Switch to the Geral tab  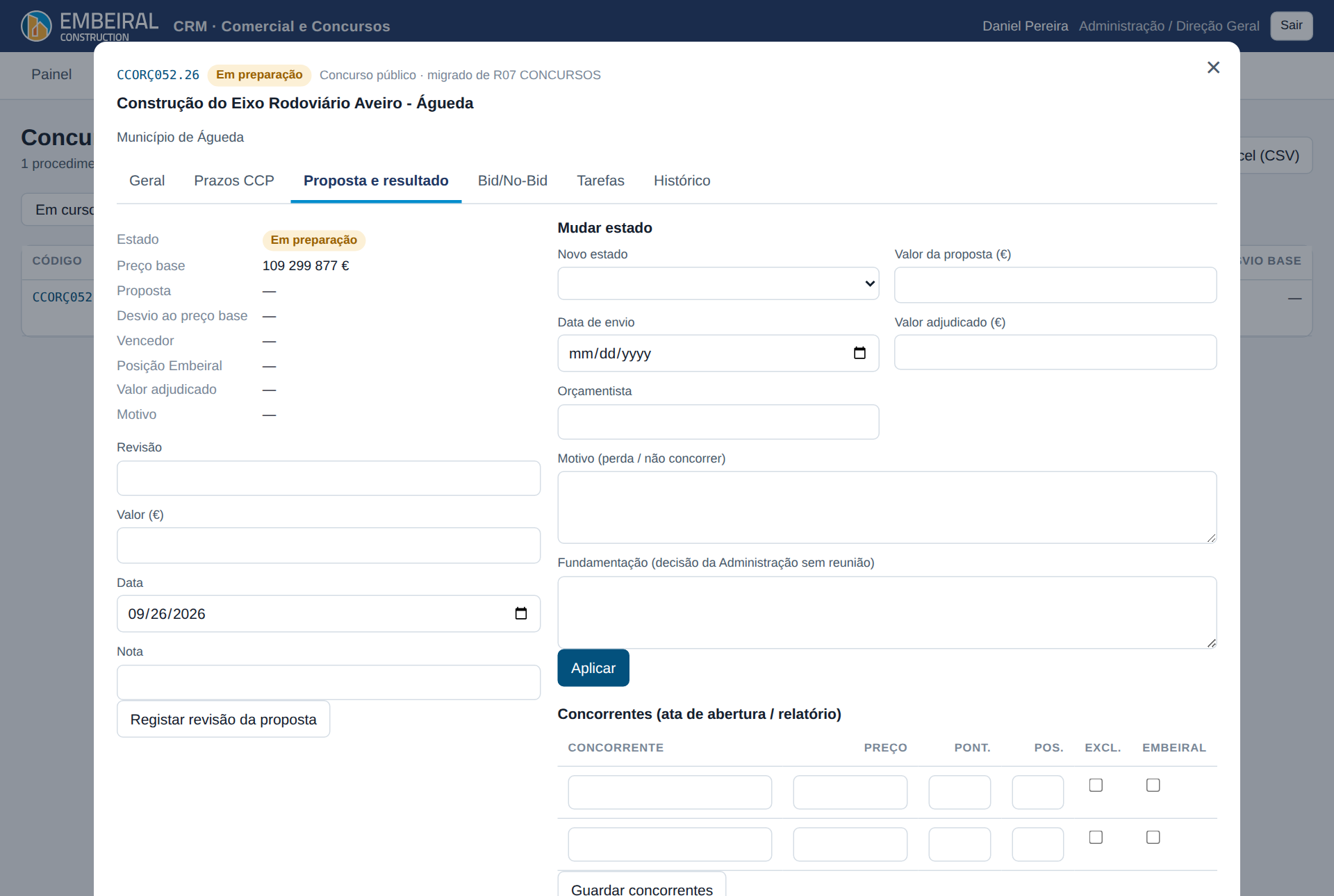[147, 181]
